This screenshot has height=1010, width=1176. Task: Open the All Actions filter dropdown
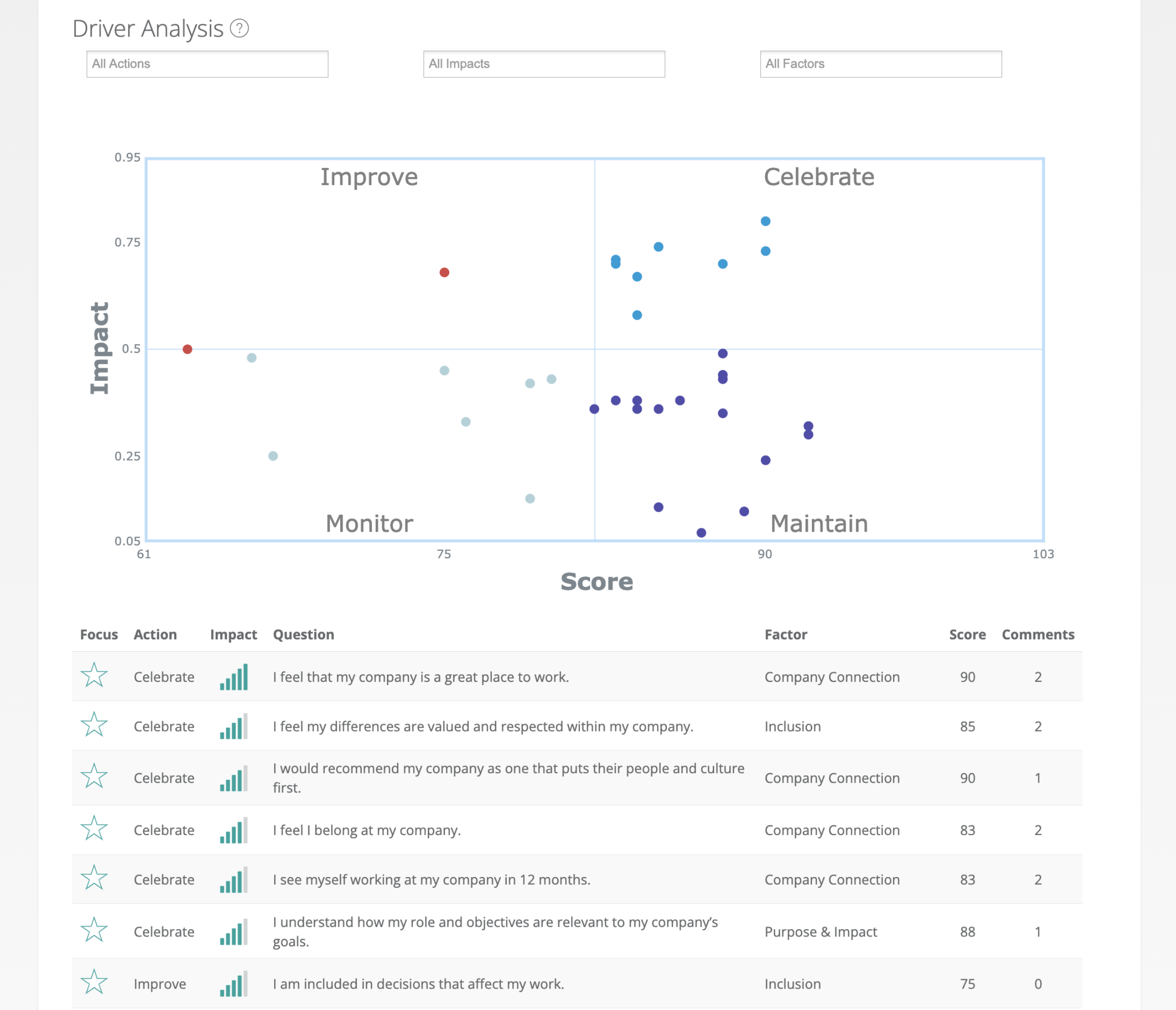click(x=207, y=64)
